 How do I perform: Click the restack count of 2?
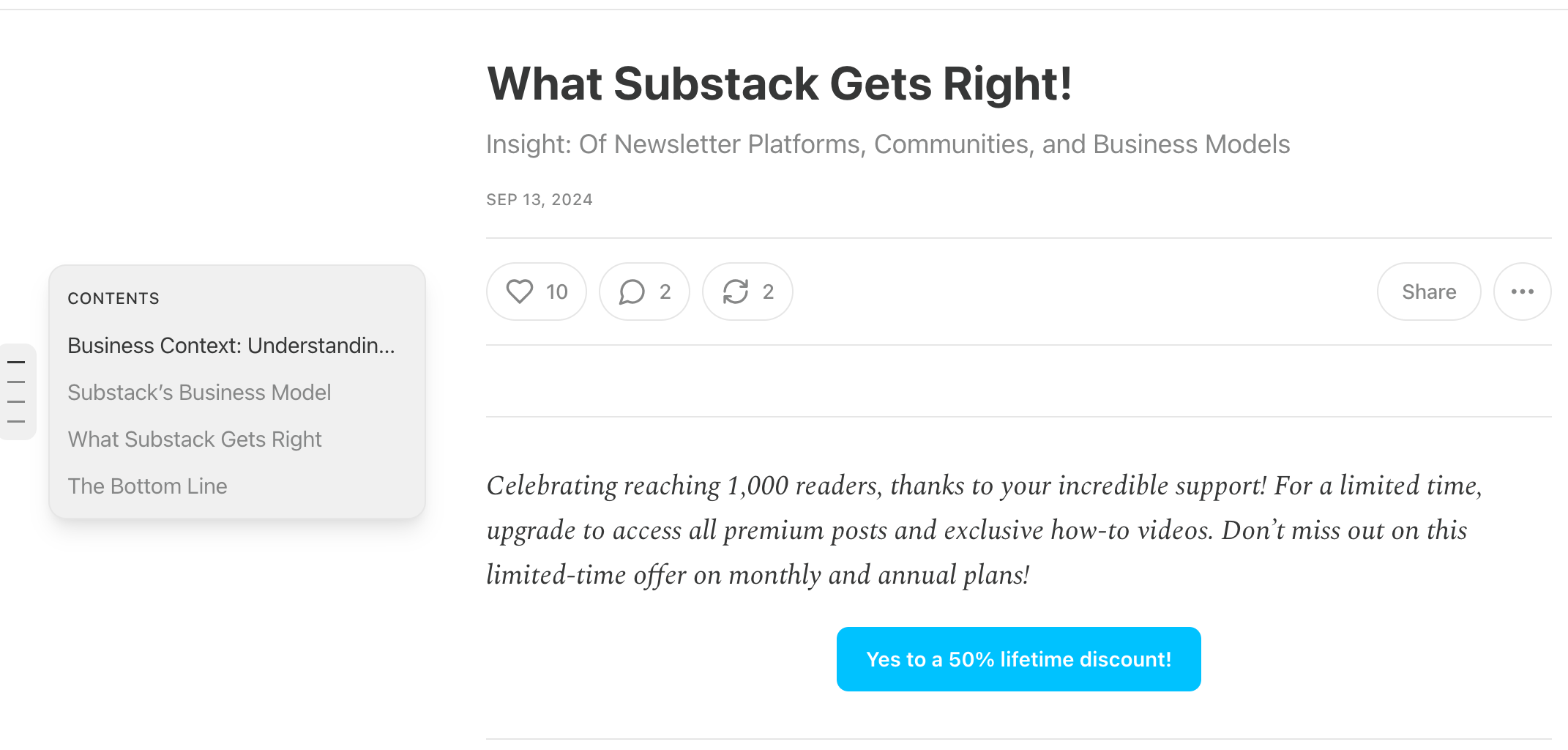(766, 291)
